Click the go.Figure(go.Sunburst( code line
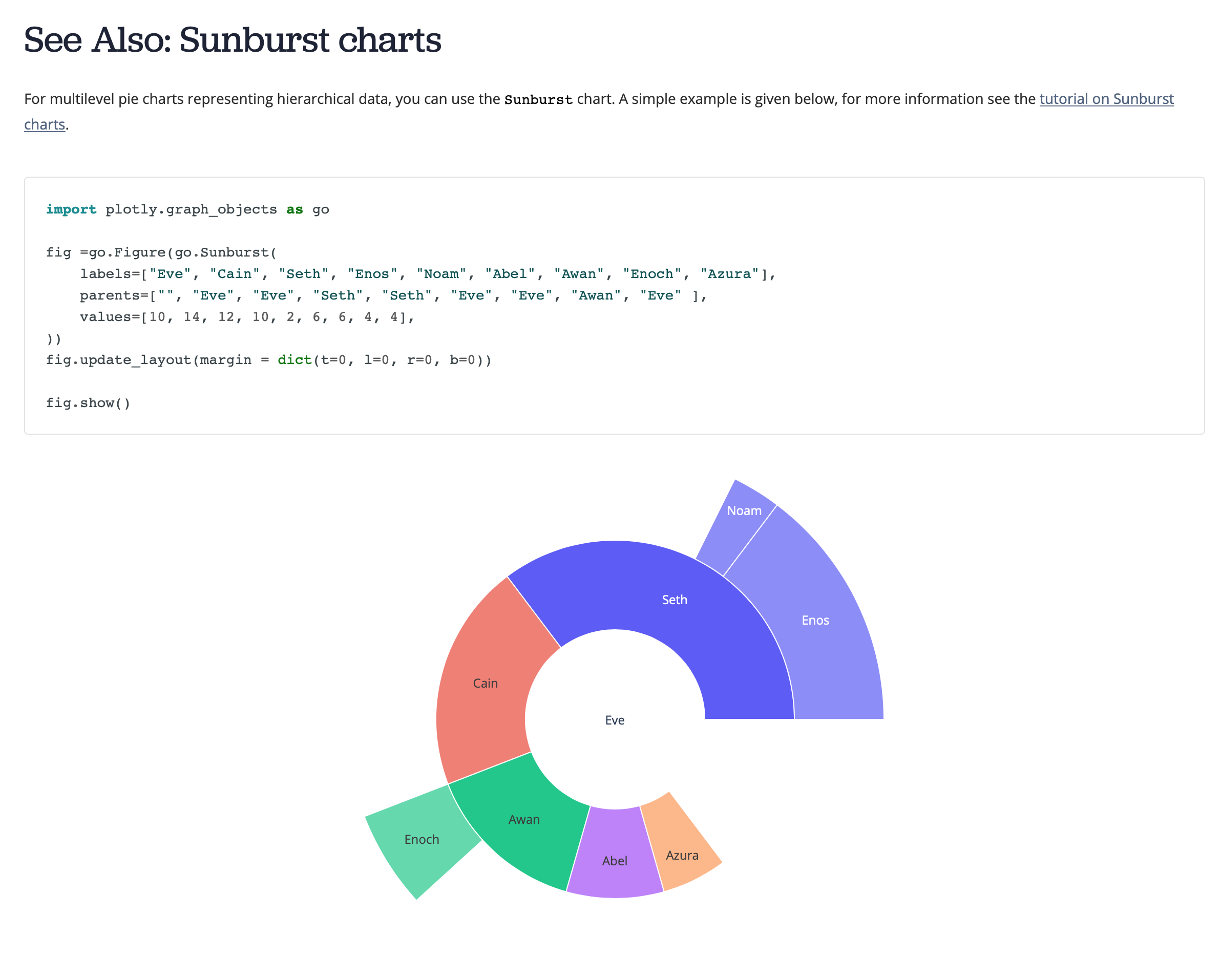The image size is (1221, 980). (x=161, y=252)
